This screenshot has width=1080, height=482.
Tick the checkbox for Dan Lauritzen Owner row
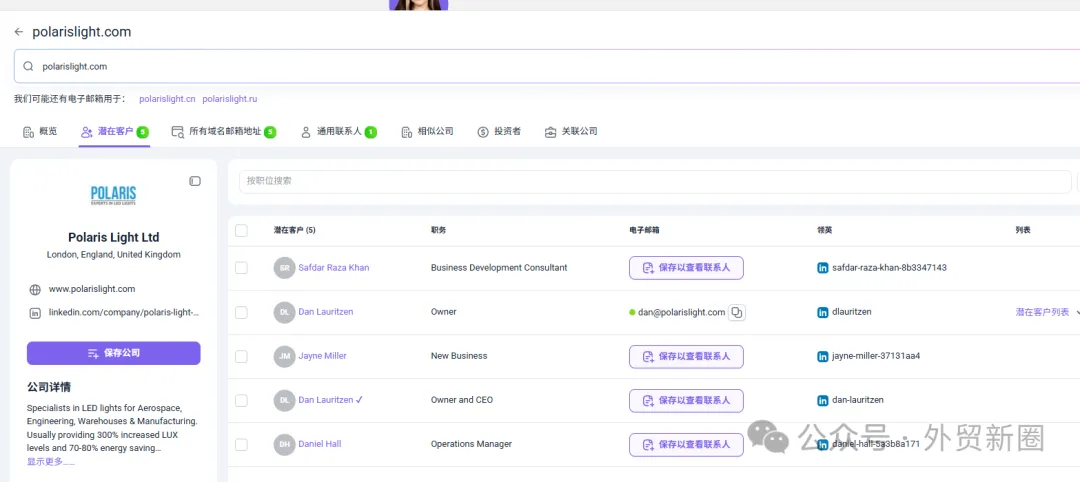241,313
